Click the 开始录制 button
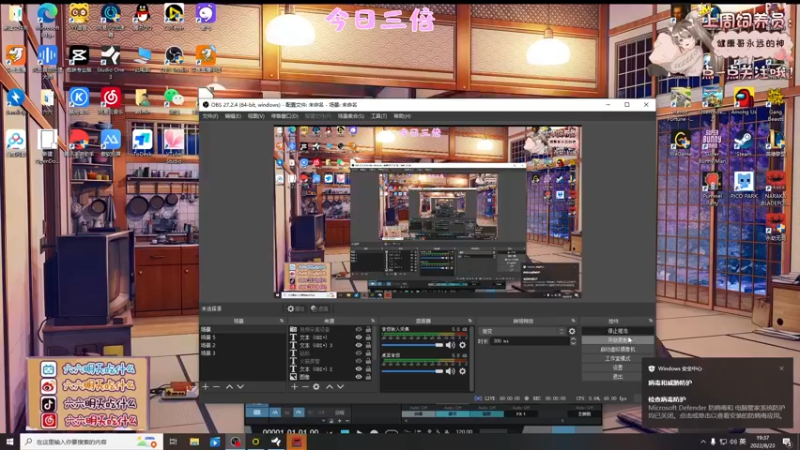 pos(617,340)
